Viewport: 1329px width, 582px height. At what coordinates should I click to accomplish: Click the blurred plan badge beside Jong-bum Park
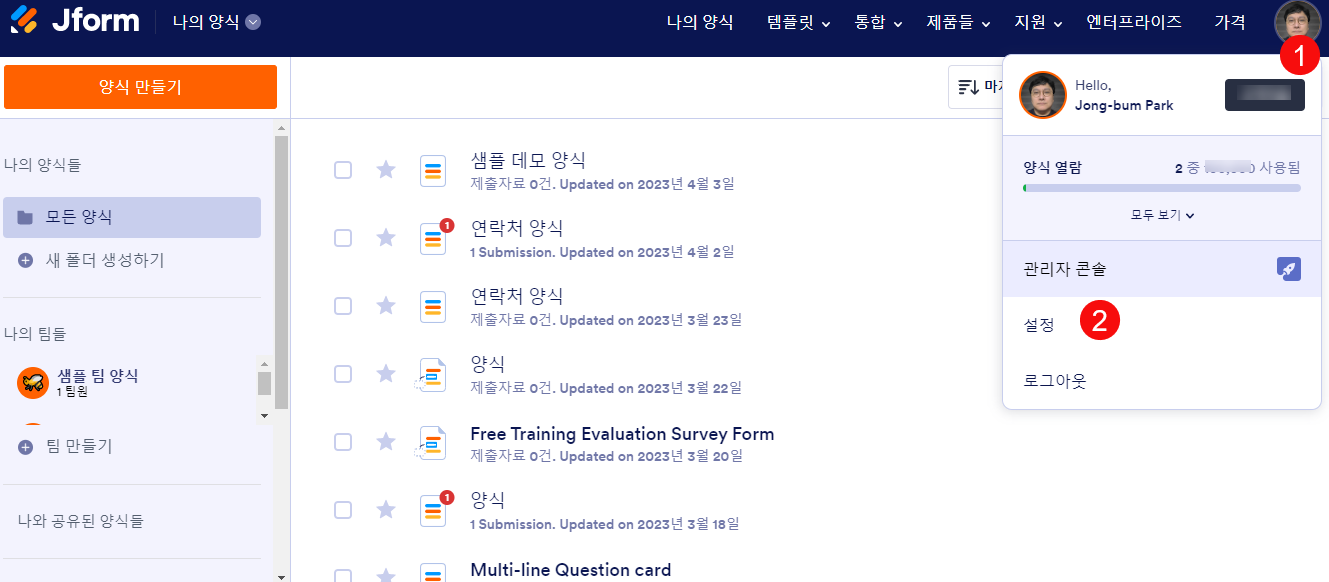coord(1265,95)
